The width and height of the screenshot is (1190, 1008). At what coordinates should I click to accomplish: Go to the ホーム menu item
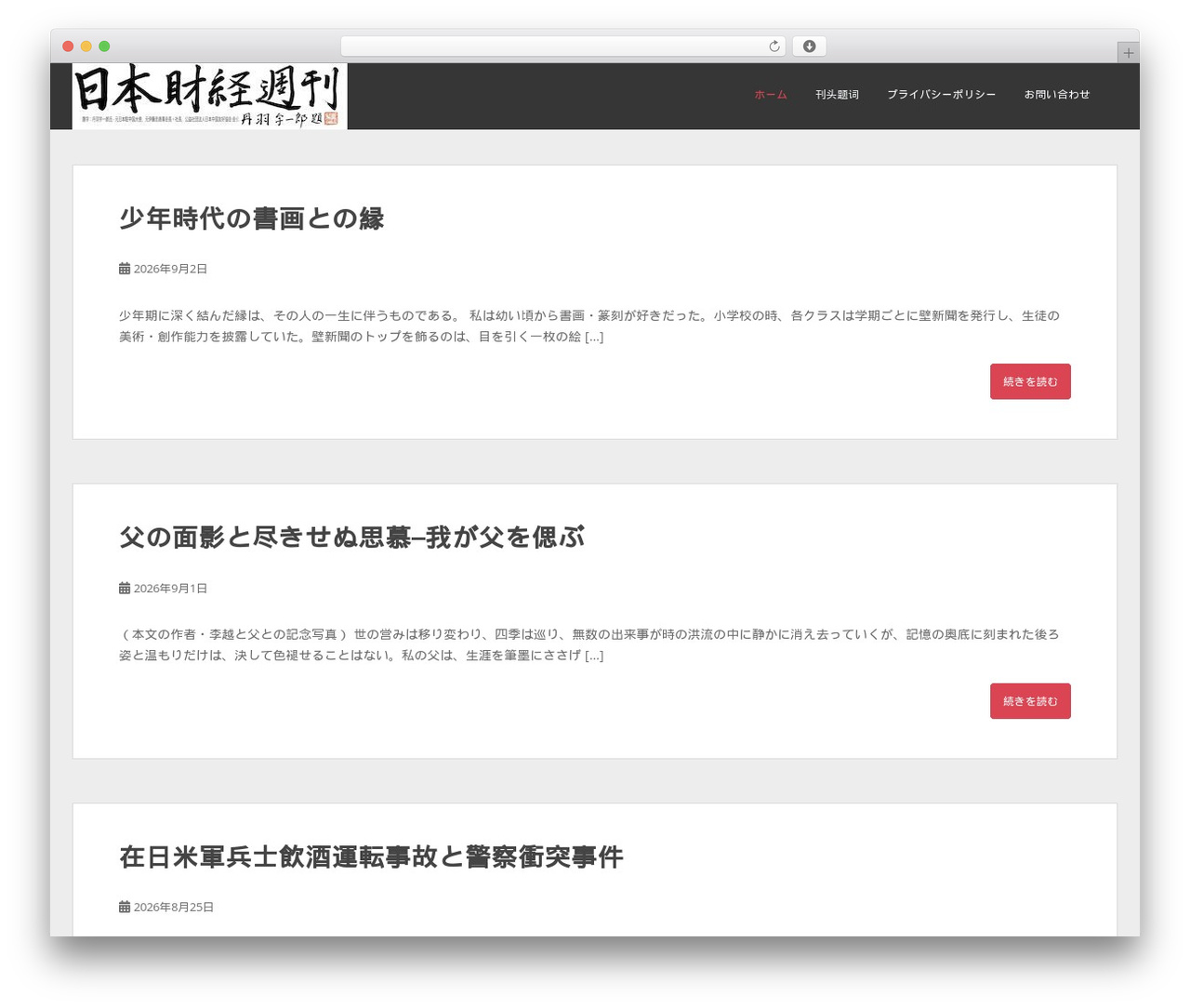coord(771,95)
